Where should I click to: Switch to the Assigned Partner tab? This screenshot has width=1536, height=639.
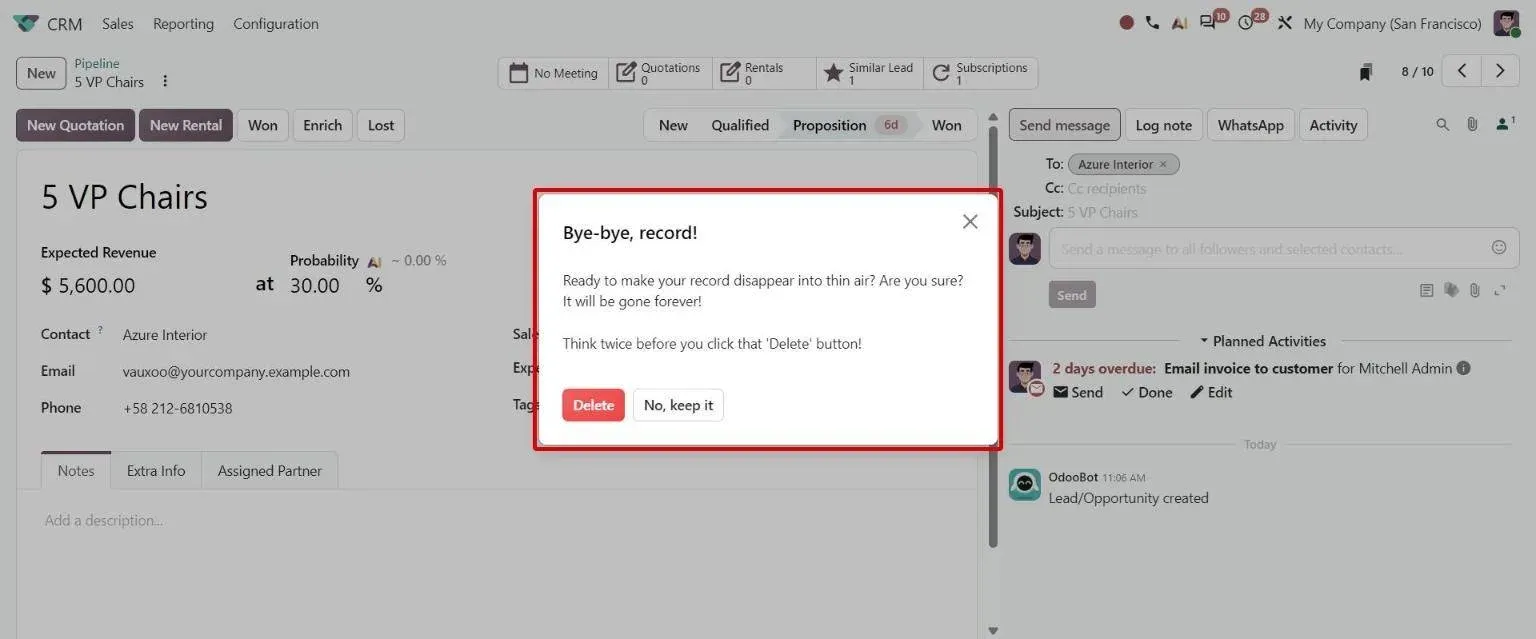coord(270,470)
